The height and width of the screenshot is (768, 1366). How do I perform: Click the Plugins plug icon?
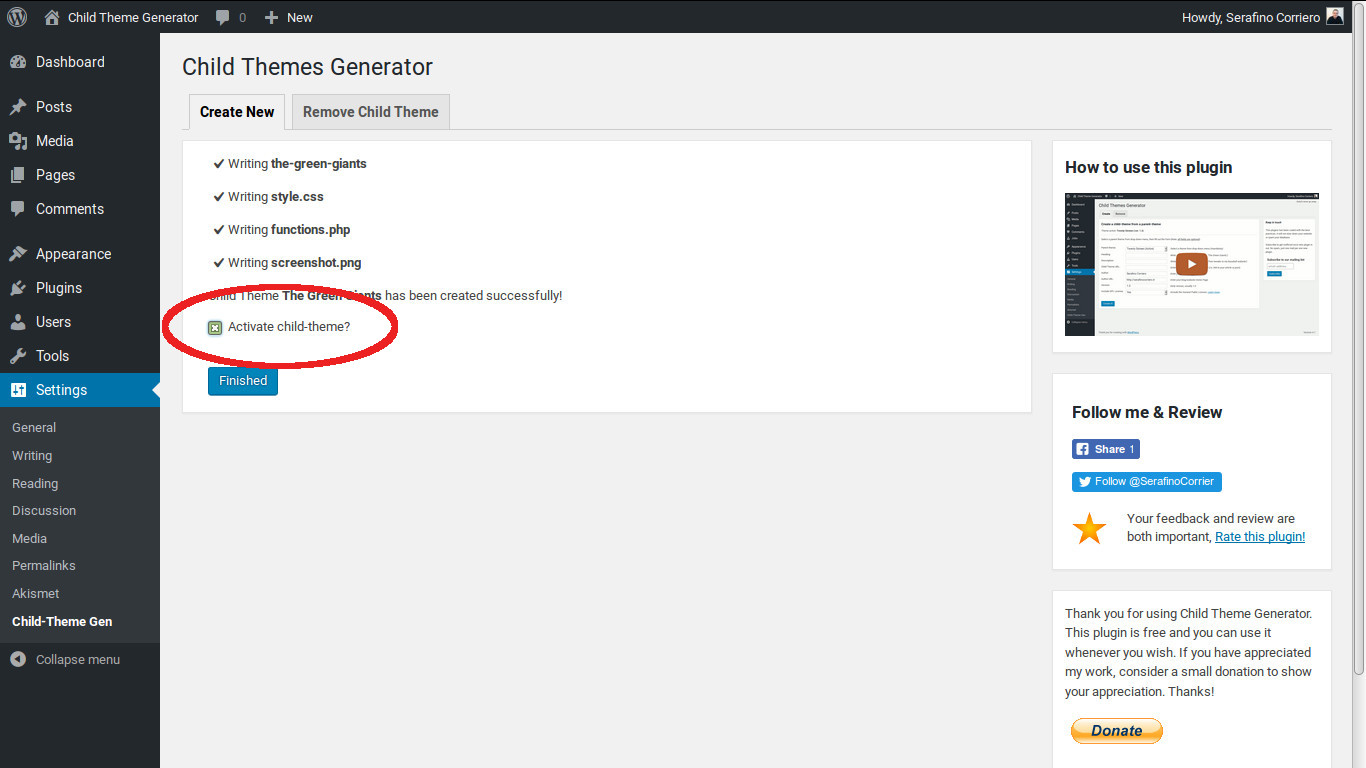point(18,288)
